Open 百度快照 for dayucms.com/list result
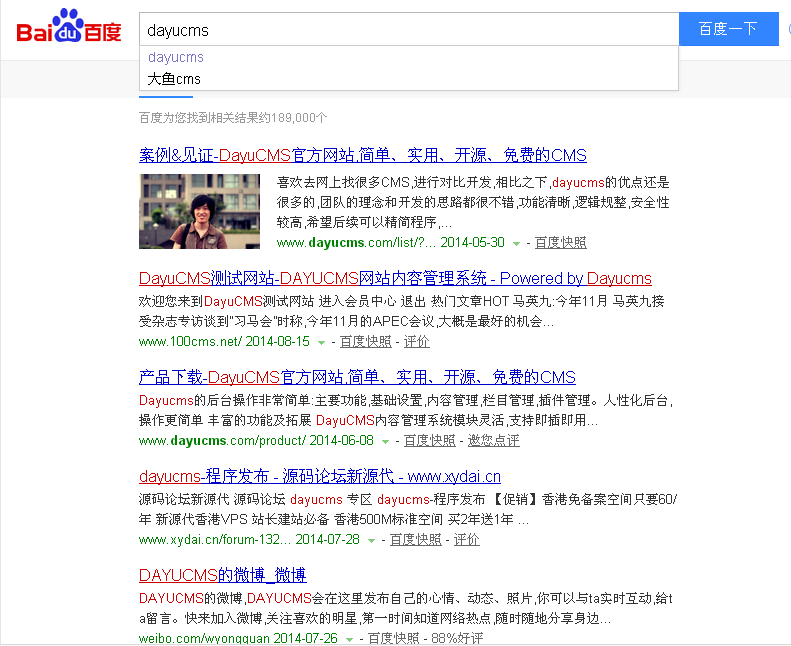This screenshot has width=791, height=646. (x=560, y=243)
